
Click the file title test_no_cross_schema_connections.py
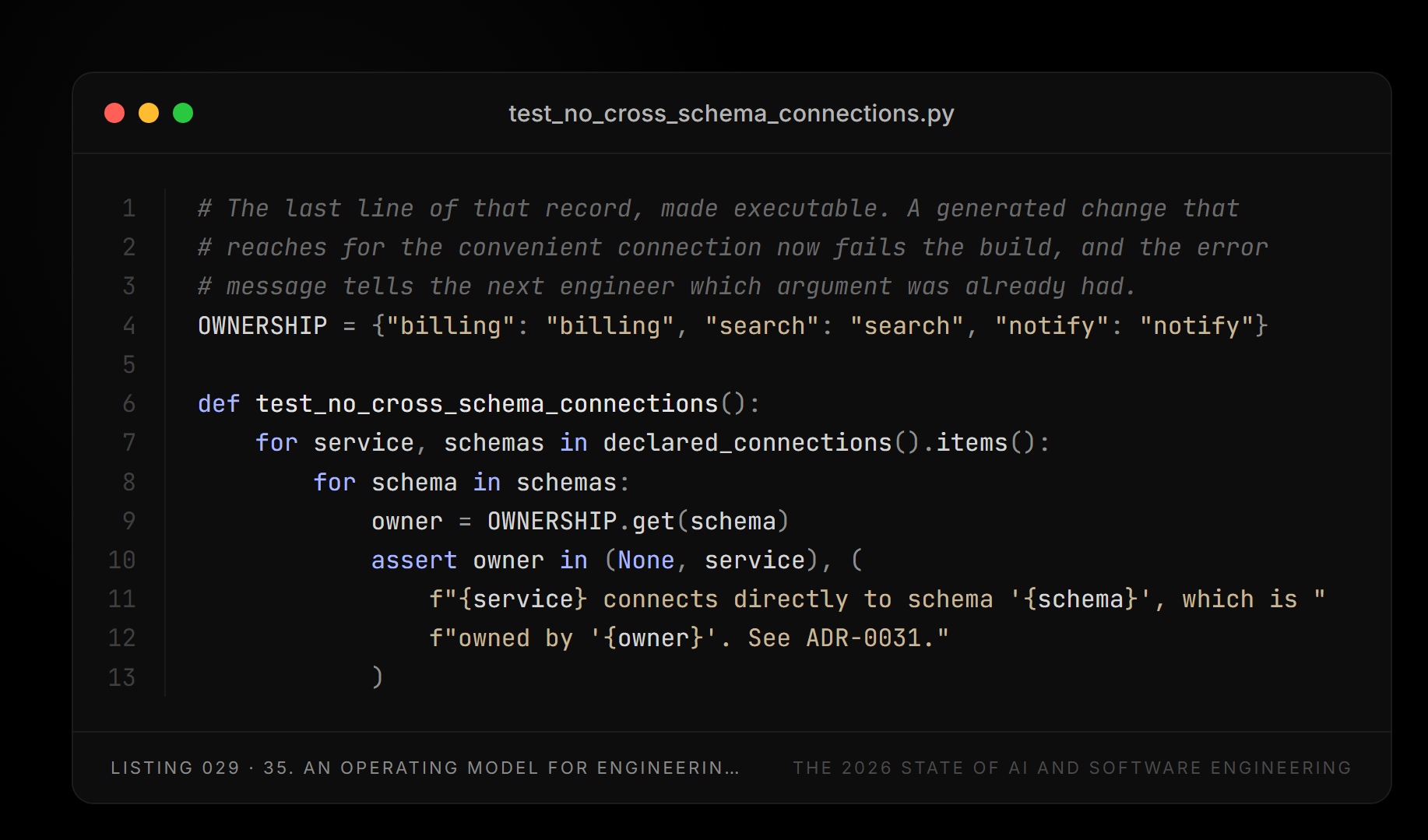point(731,114)
